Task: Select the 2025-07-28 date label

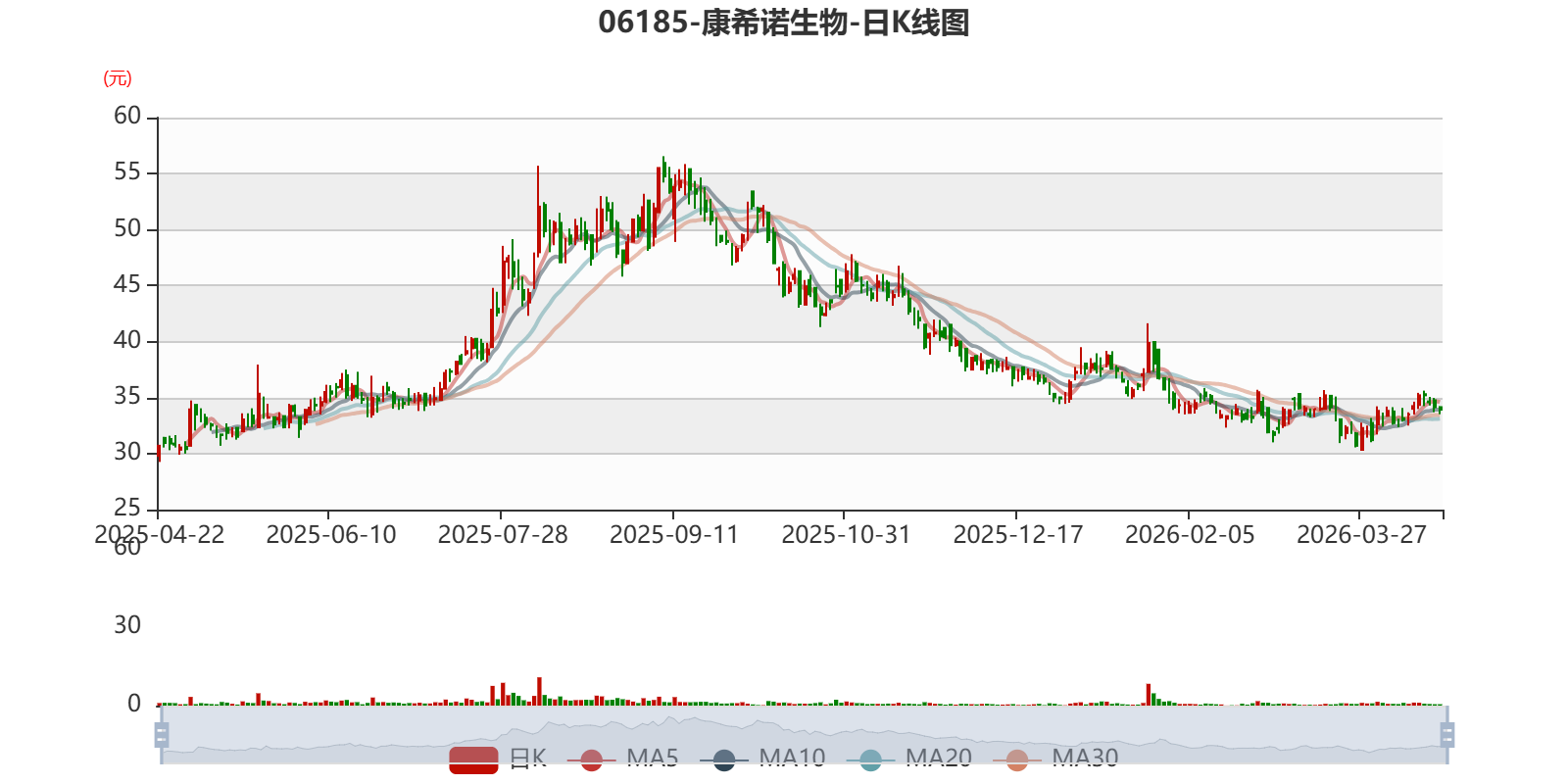Action: coord(503,534)
